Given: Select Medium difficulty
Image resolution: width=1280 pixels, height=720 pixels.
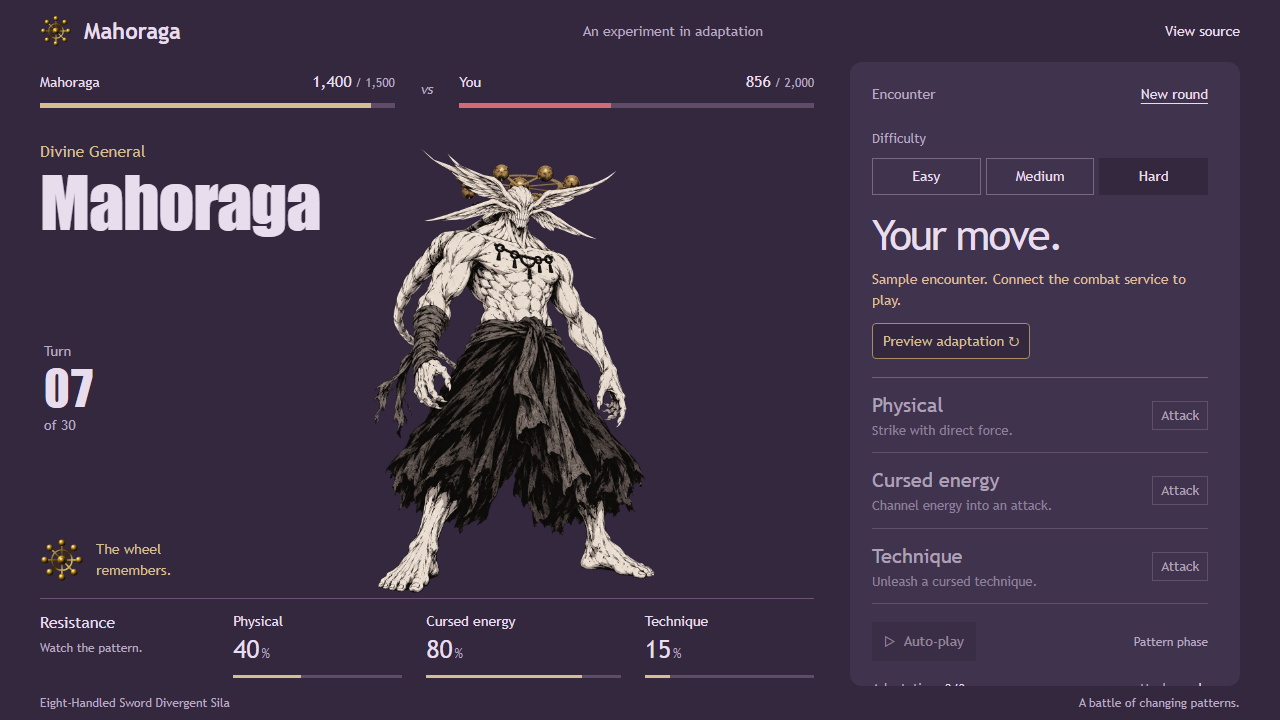Looking at the screenshot, I should tap(1040, 176).
